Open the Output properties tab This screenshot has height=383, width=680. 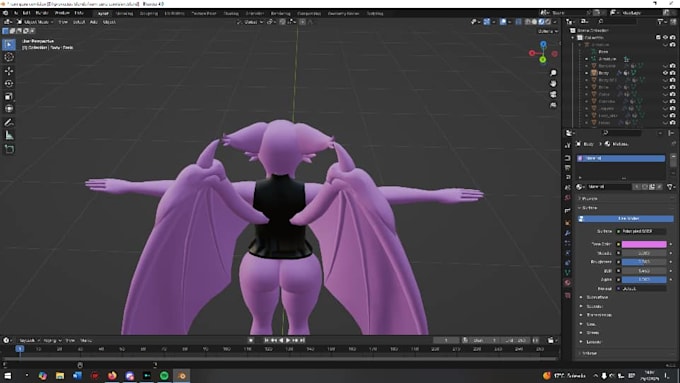567,168
